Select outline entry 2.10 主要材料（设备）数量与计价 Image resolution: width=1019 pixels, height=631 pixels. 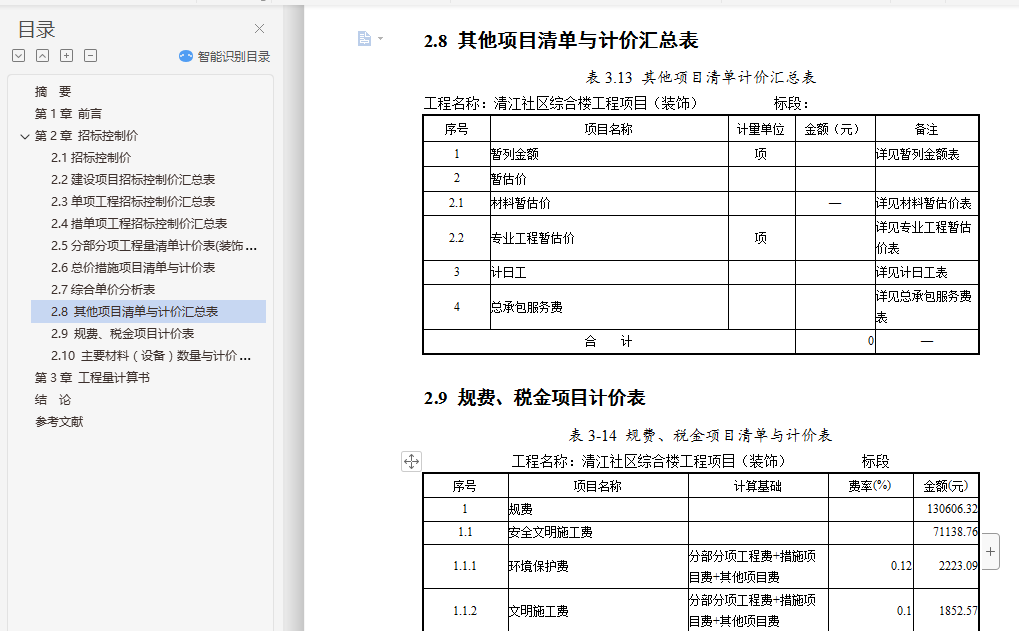(x=151, y=356)
